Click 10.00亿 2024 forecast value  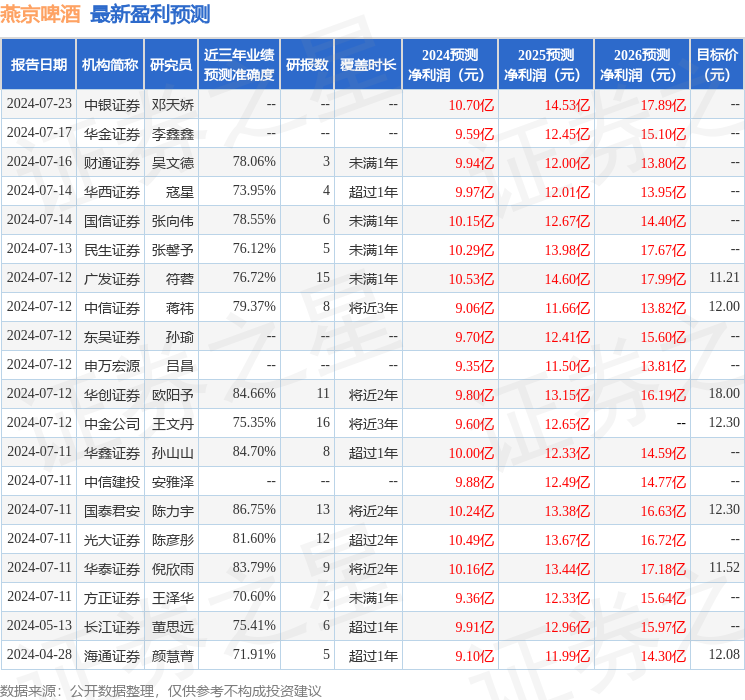[x=471, y=452]
